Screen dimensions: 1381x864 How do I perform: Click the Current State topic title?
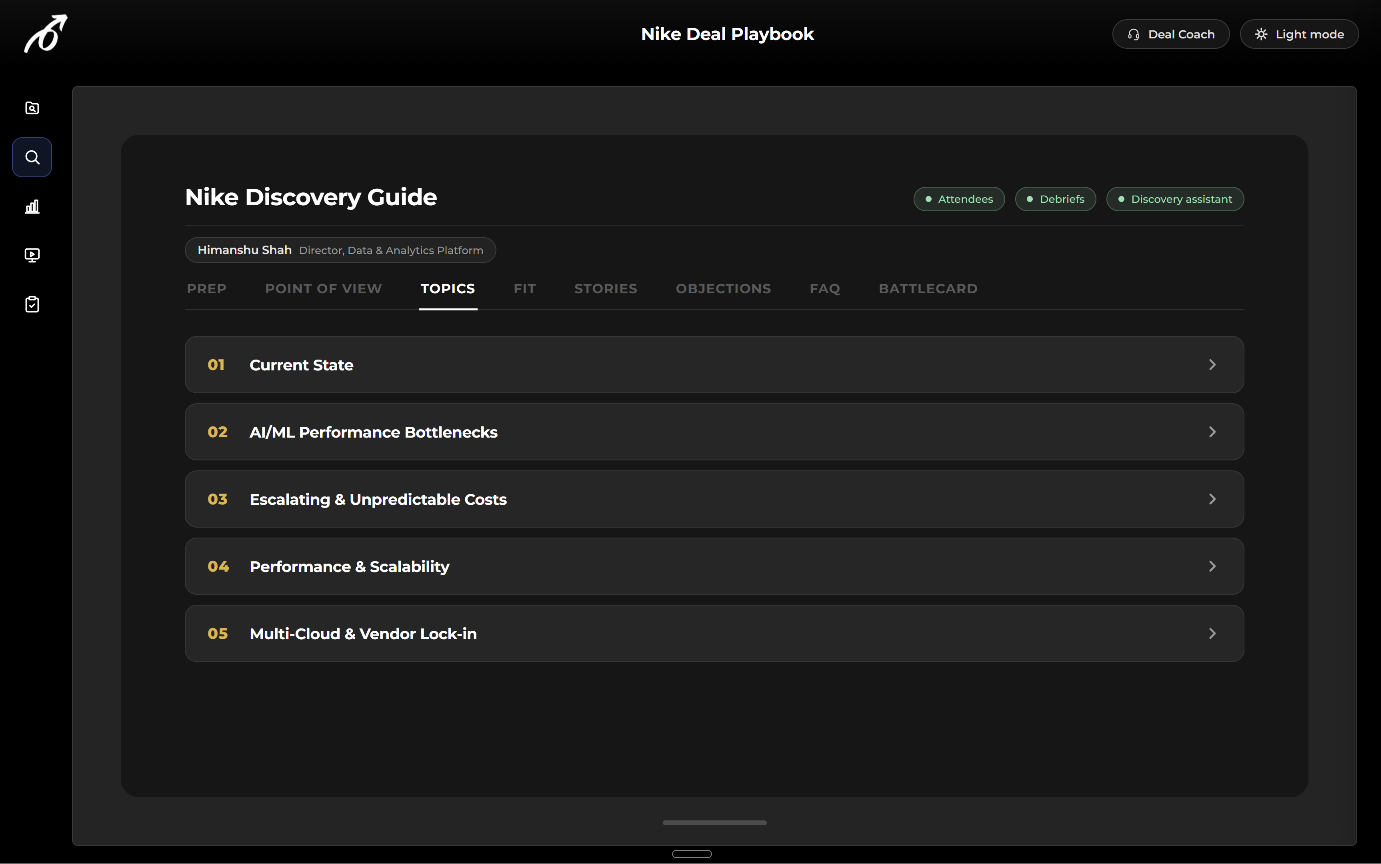pos(301,365)
